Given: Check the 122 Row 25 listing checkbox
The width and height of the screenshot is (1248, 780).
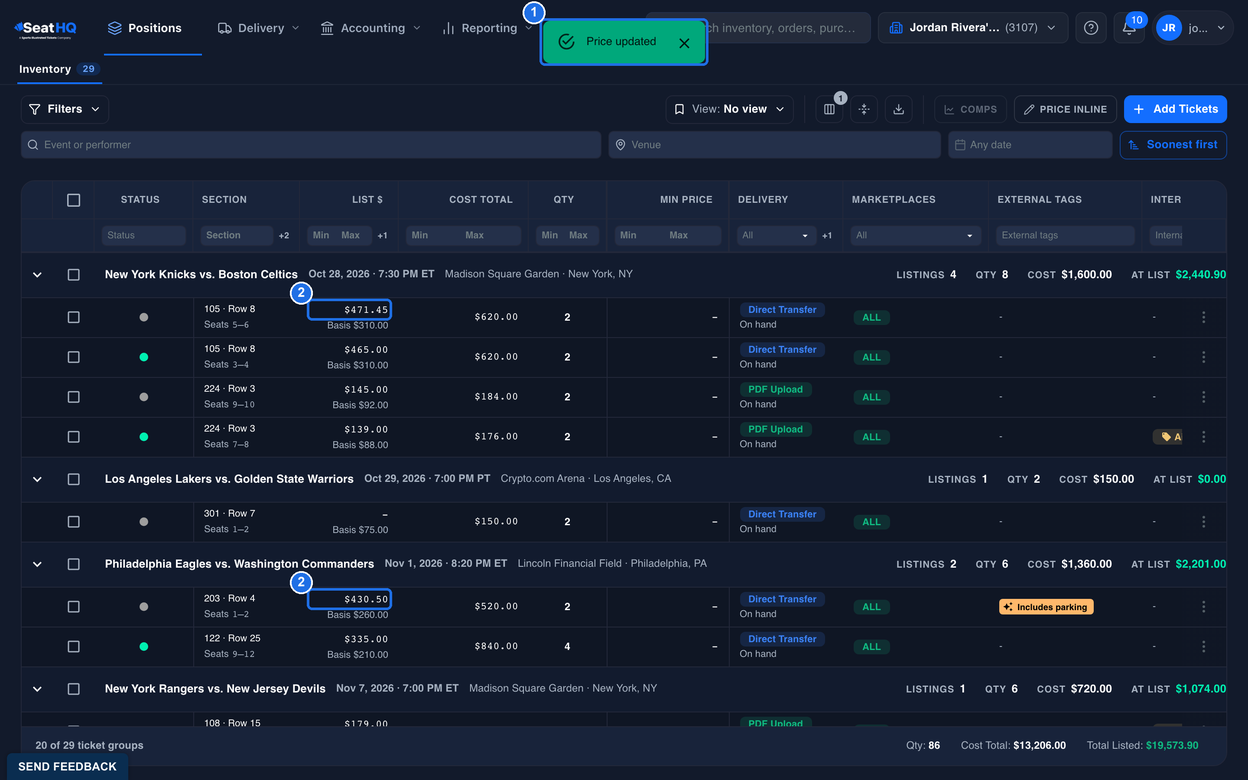Looking at the screenshot, I should 73,647.
